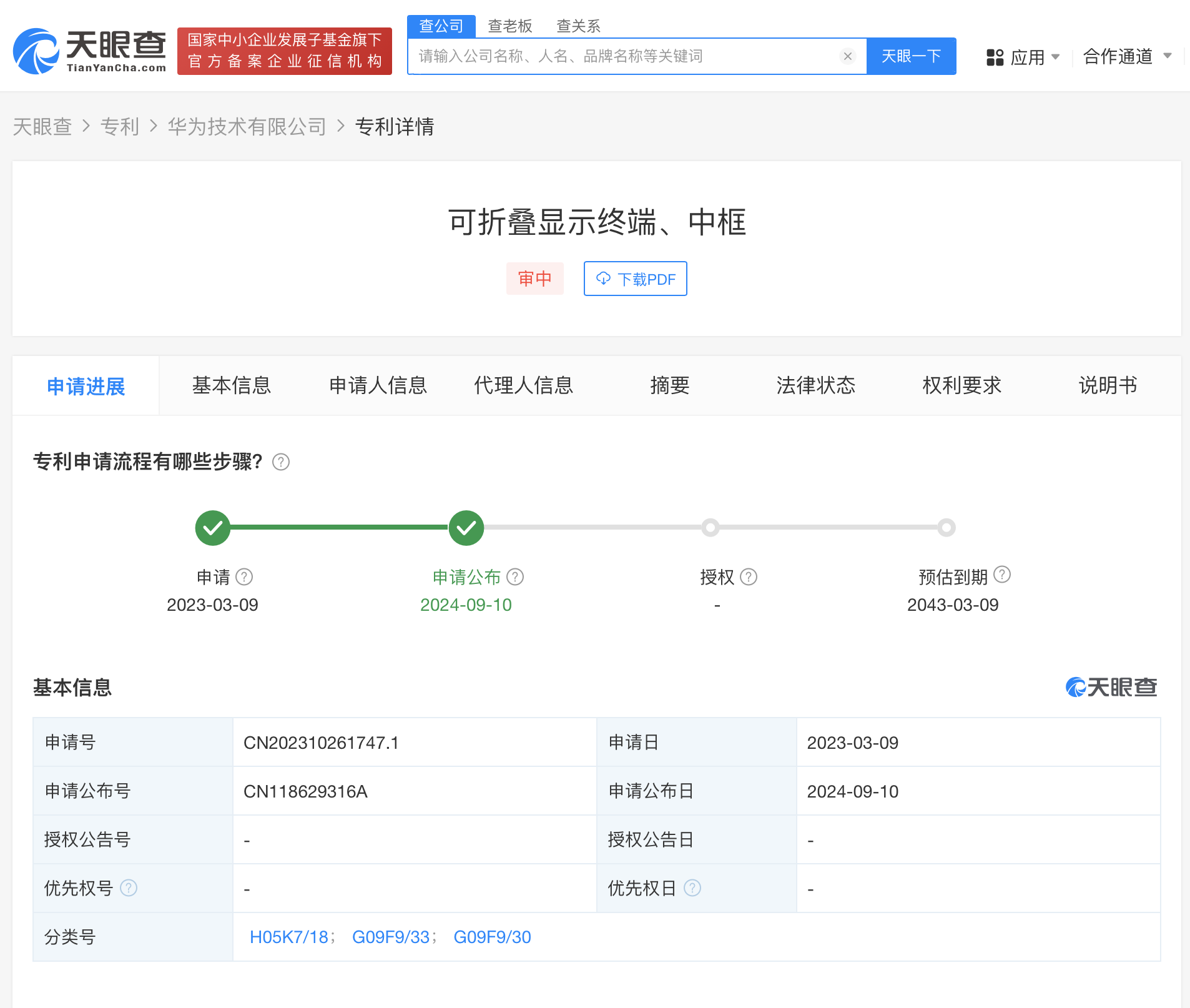The image size is (1190, 1008).
Task: Open the H05K7/18 classification link
Action: 288,936
